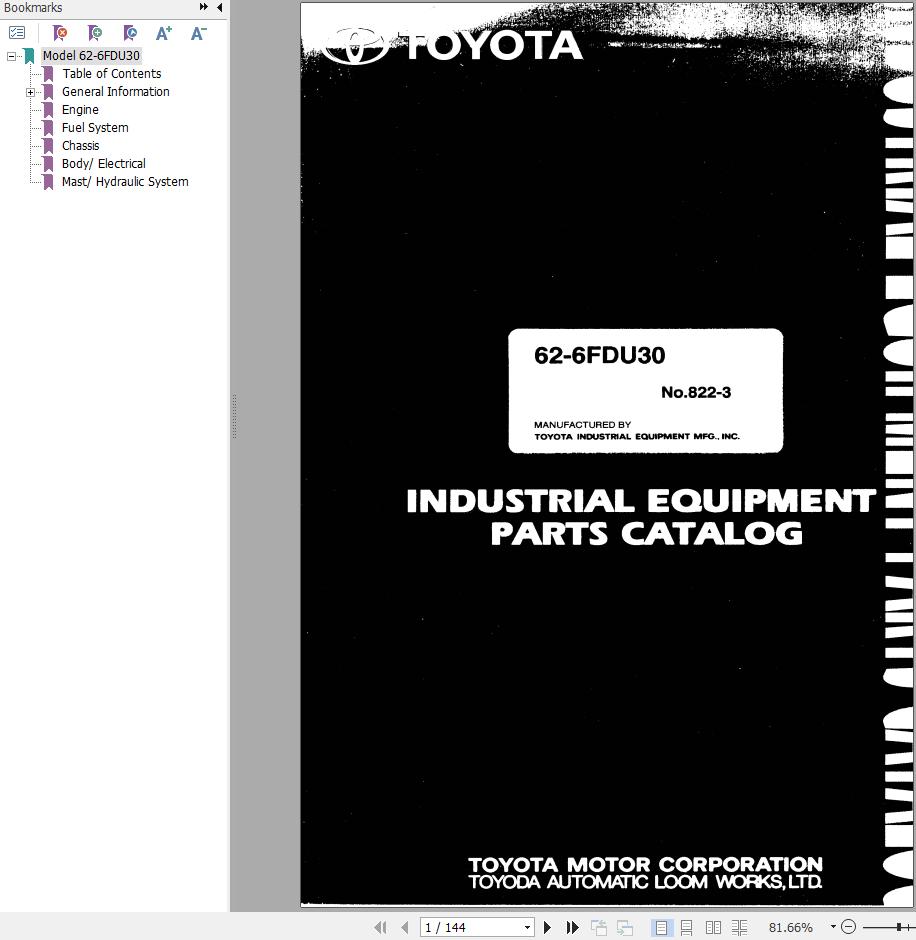Zoom out with the minus button

(x=848, y=927)
